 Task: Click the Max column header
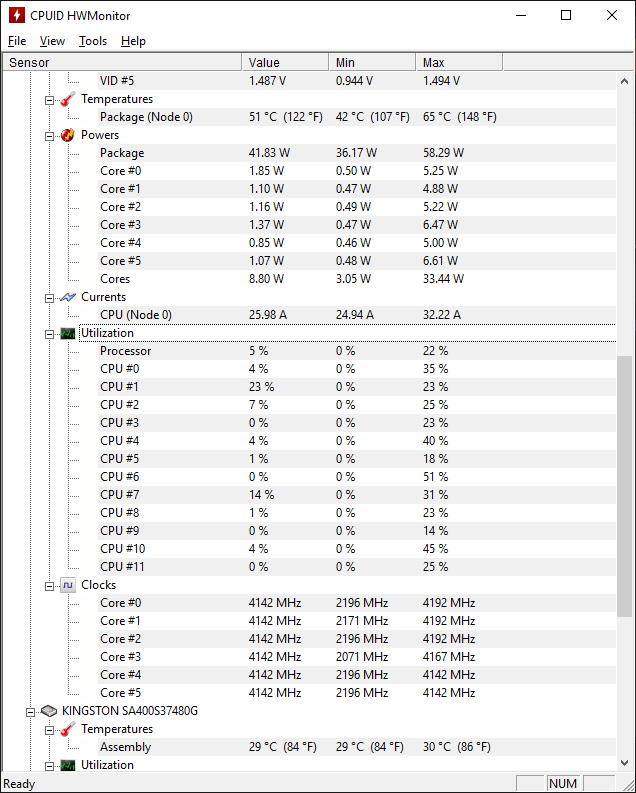[459, 62]
